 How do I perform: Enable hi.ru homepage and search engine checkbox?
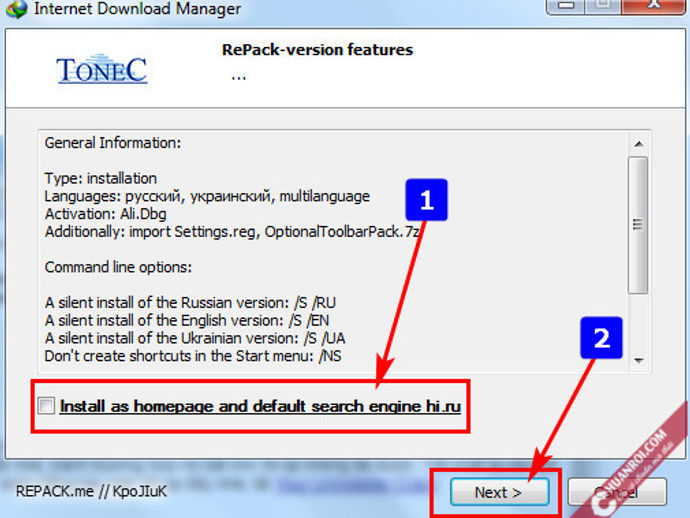pyautogui.click(x=46, y=405)
